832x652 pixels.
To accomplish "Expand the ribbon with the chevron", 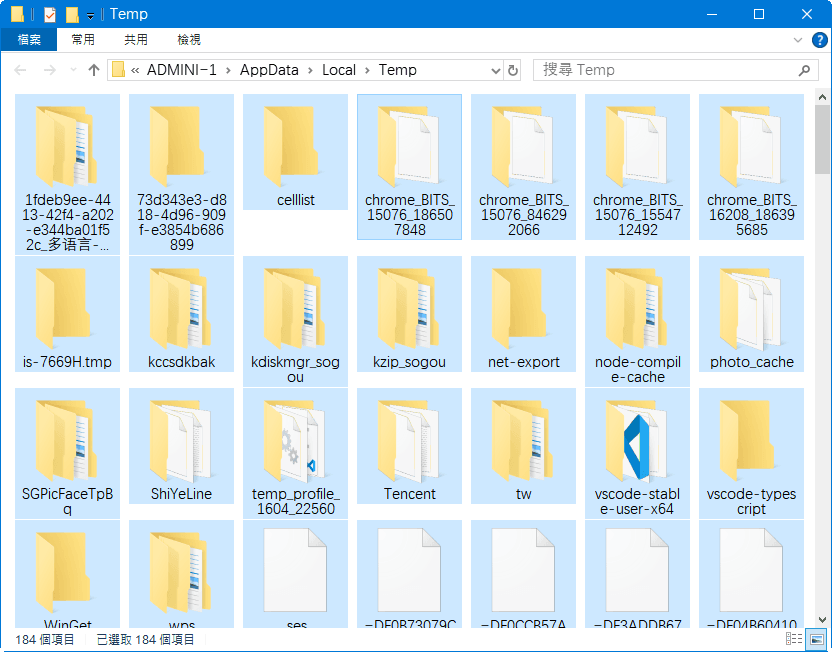I will click(x=798, y=40).
